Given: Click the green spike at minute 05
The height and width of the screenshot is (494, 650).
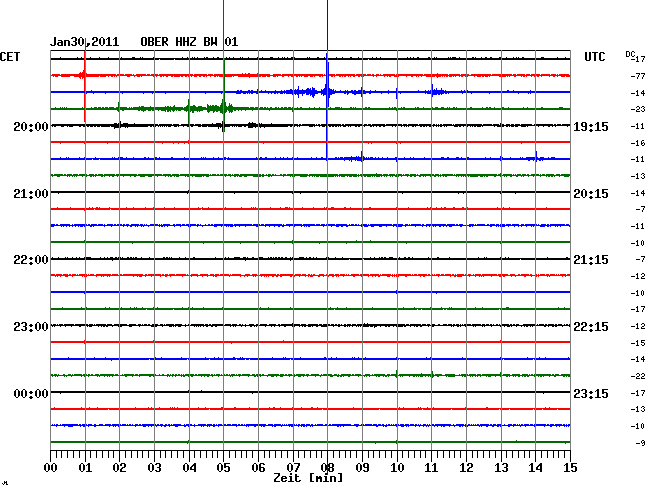Looking at the screenshot, I should point(223,66).
